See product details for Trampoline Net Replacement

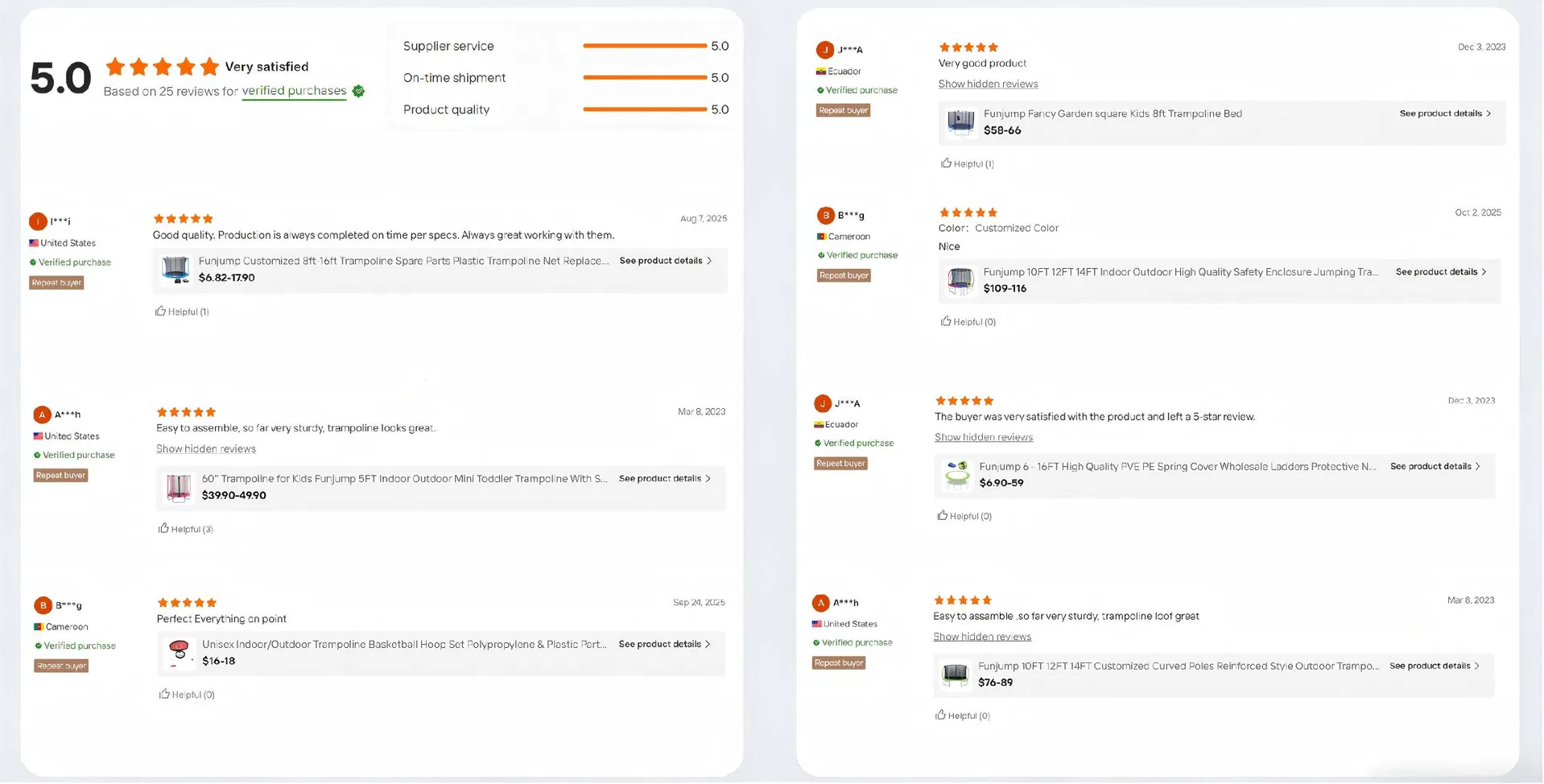point(665,261)
